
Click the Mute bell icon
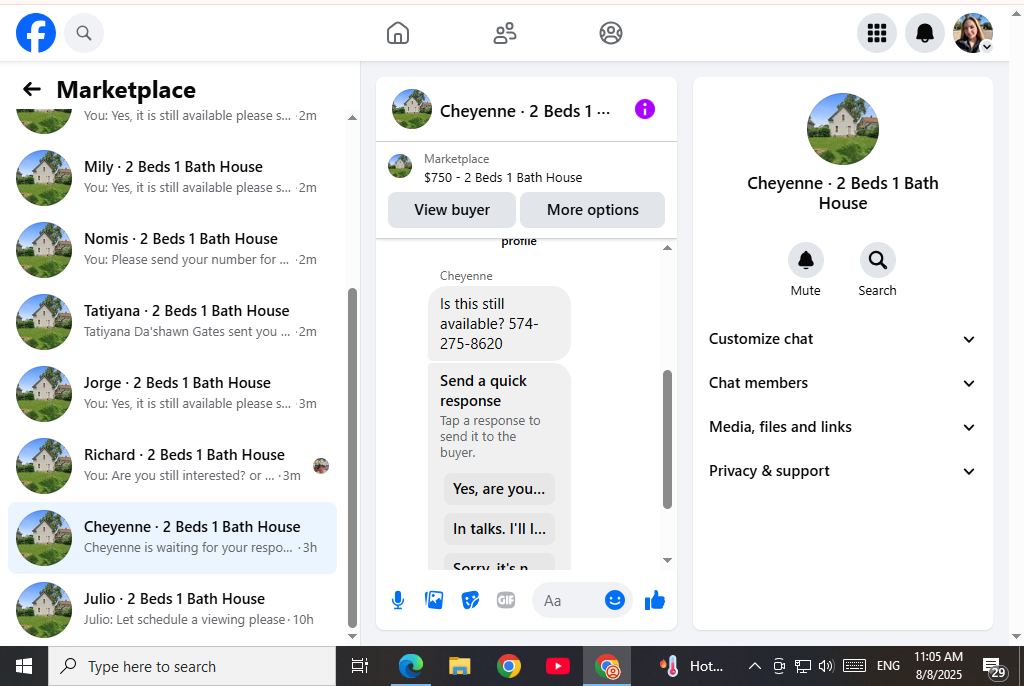[805, 260]
